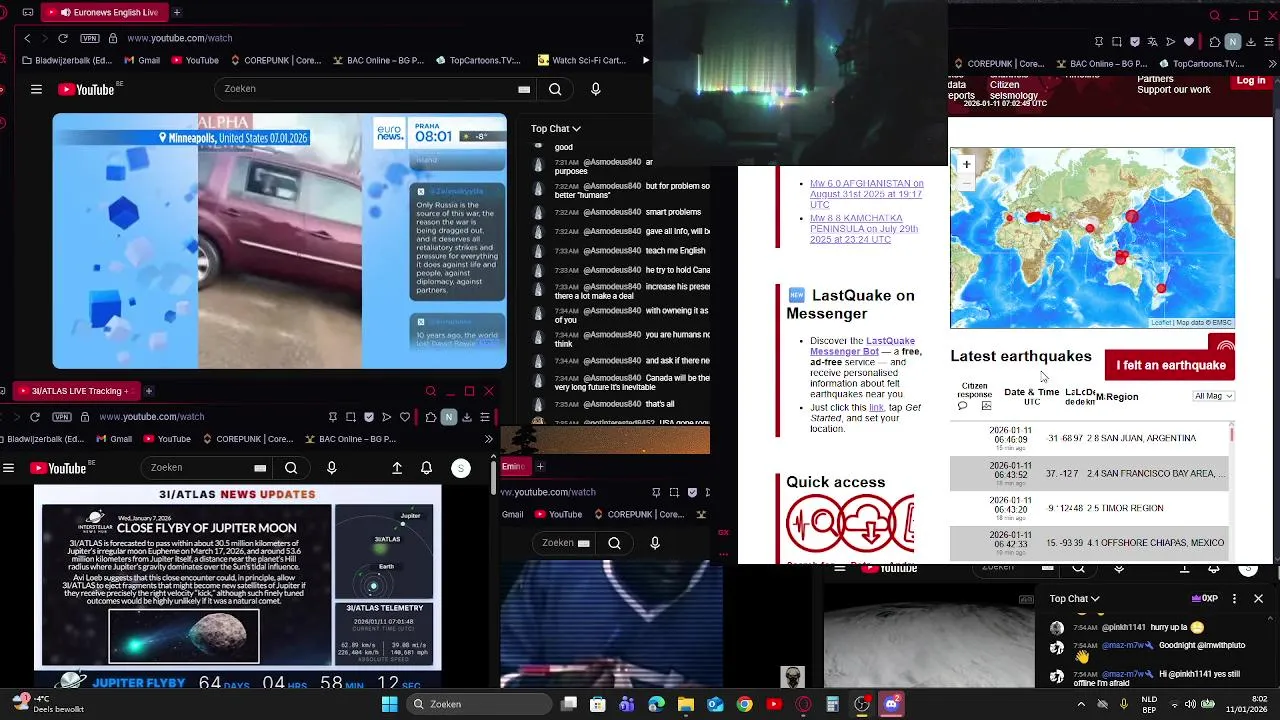Open Discord from the taskbar

click(892, 704)
